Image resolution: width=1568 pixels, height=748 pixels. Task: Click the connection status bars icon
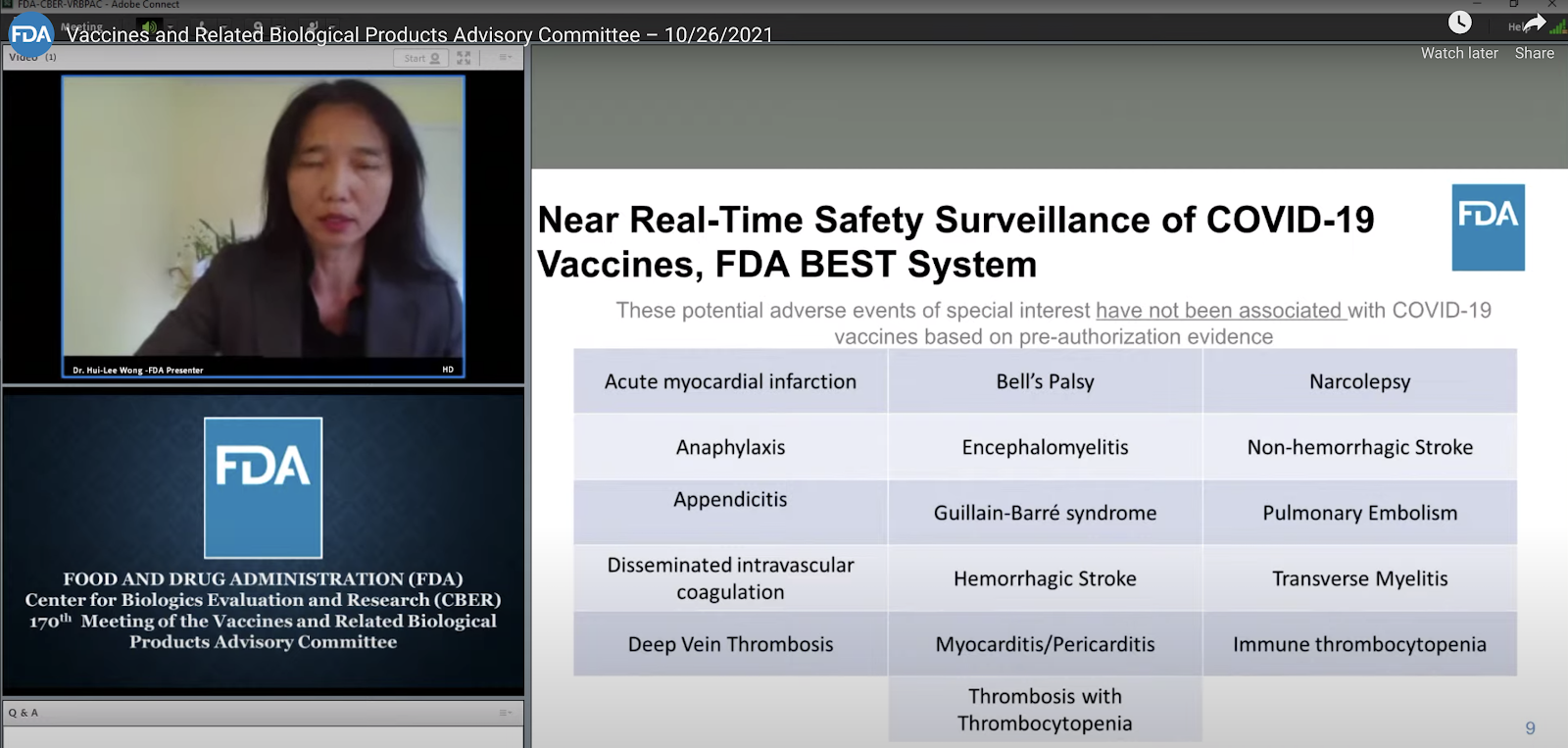1558,26
